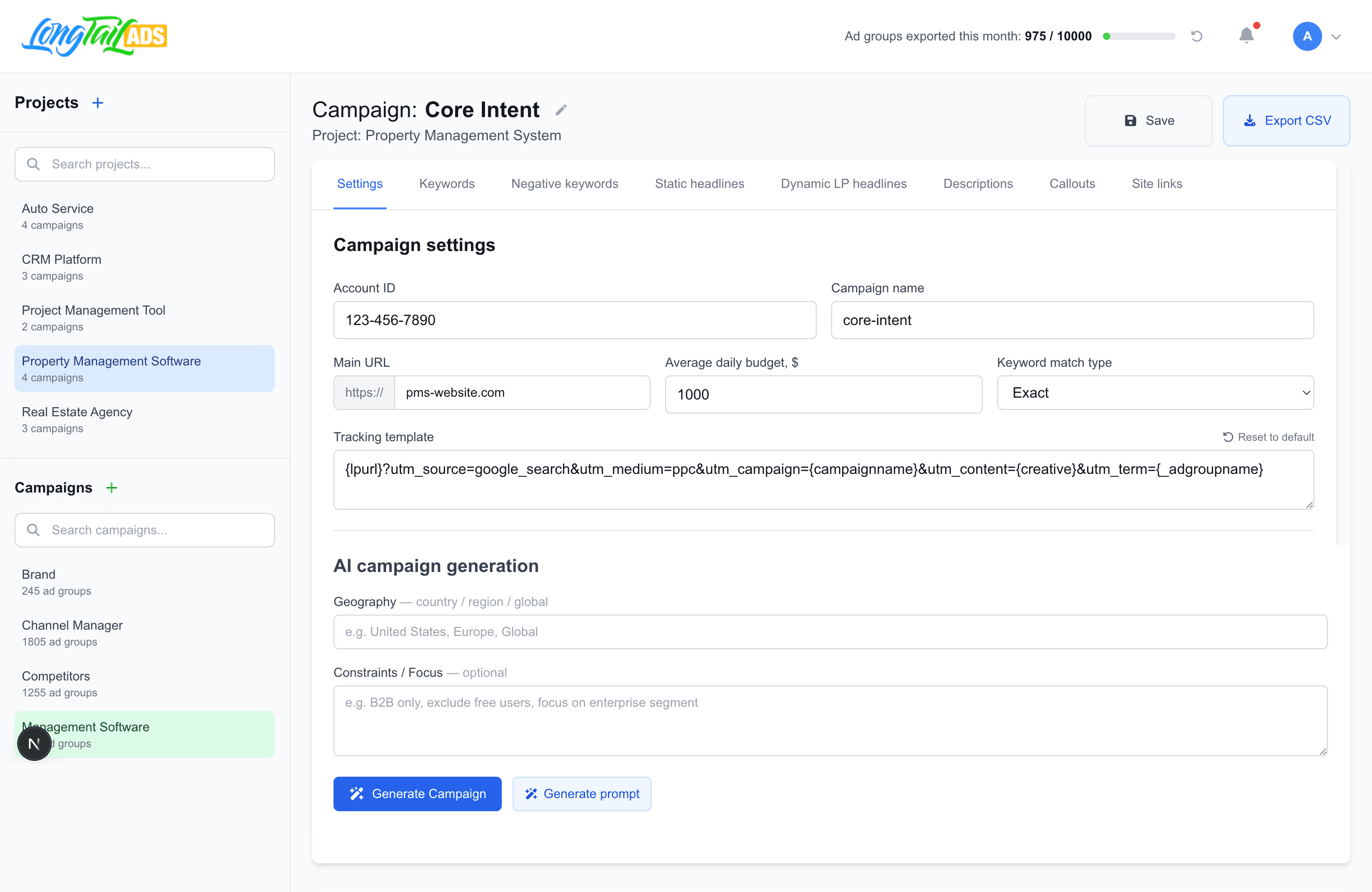The image size is (1372, 892).
Task: Add a new campaign with the green plus icon
Action: pos(112,488)
